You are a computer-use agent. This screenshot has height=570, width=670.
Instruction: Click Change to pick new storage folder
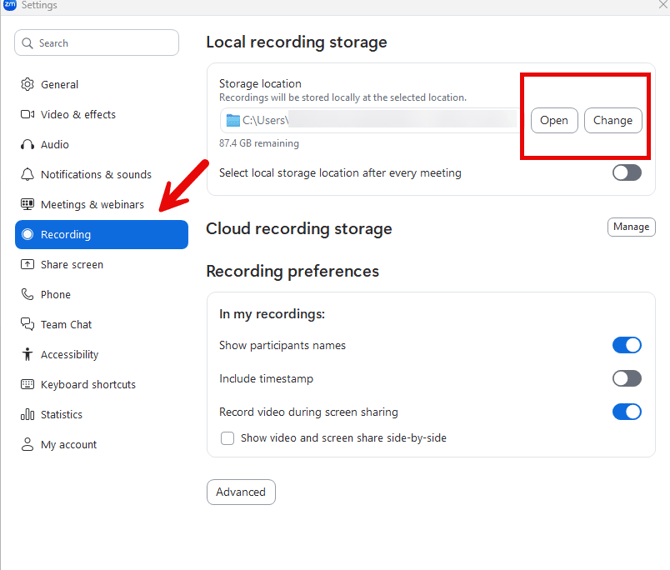(x=612, y=120)
